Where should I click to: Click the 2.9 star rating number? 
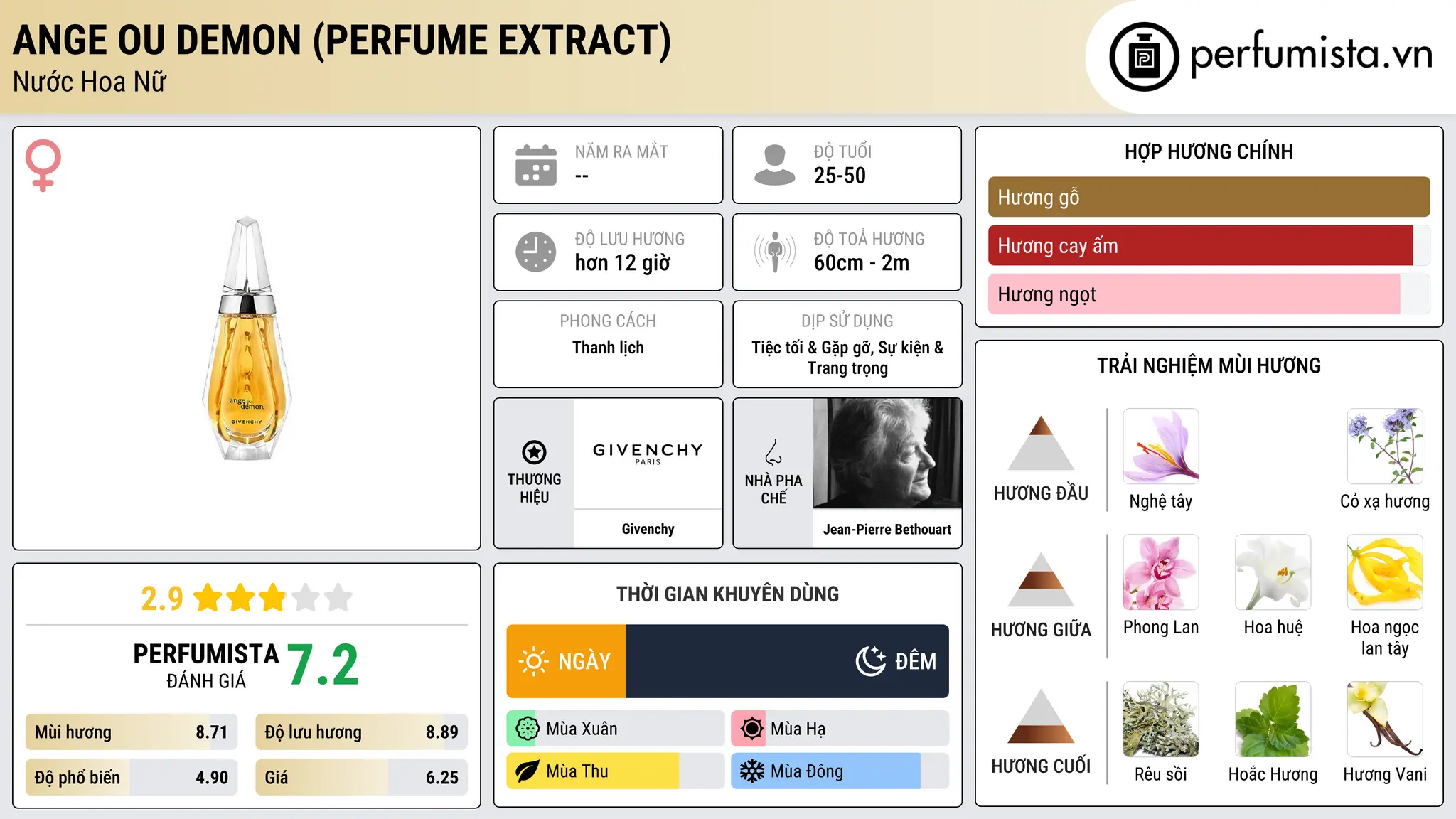click(162, 598)
